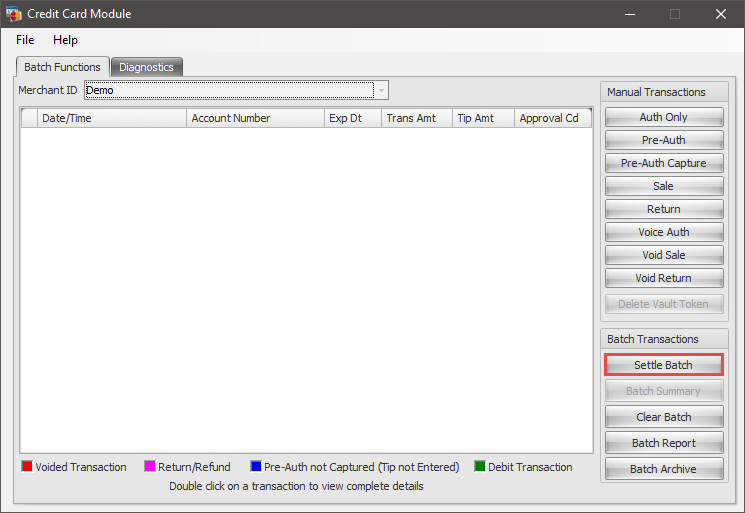This screenshot has width=745, height=513.
Task: Sort by the Date/Time column header
Action: tap(112, 118)
